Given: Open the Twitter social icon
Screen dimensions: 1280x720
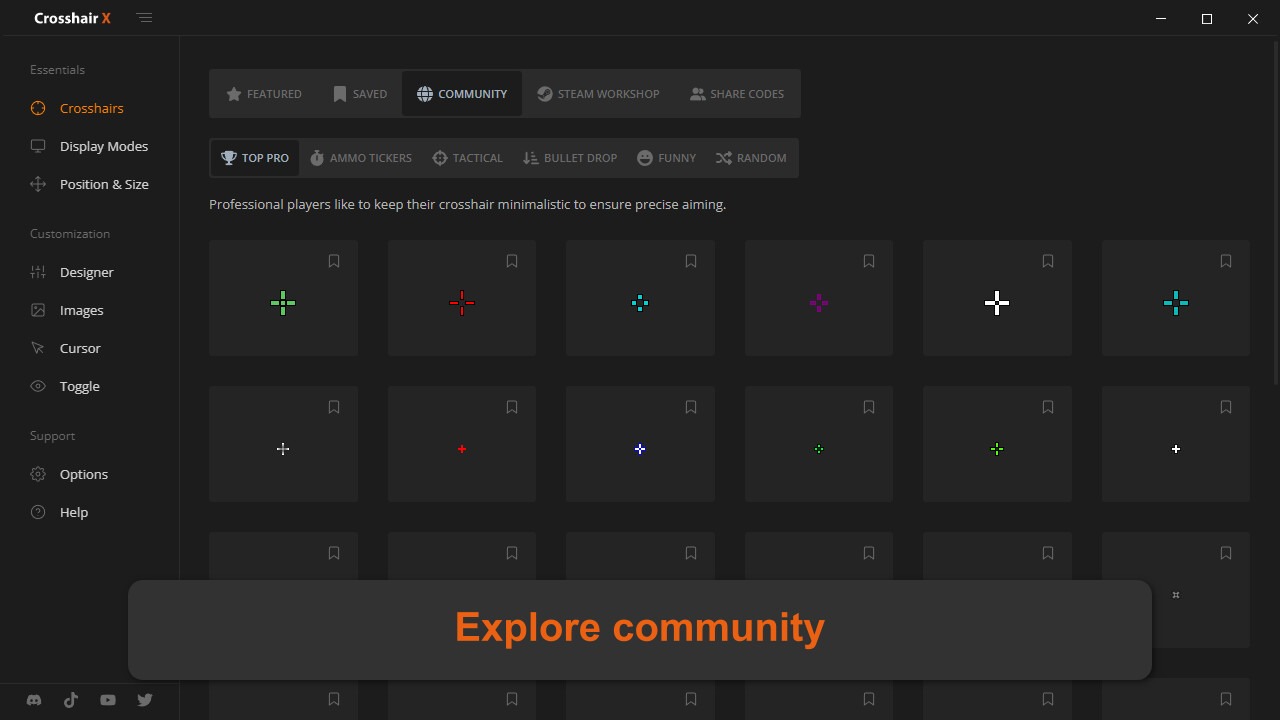Looking at the screenshot, I should coord(145,700).
